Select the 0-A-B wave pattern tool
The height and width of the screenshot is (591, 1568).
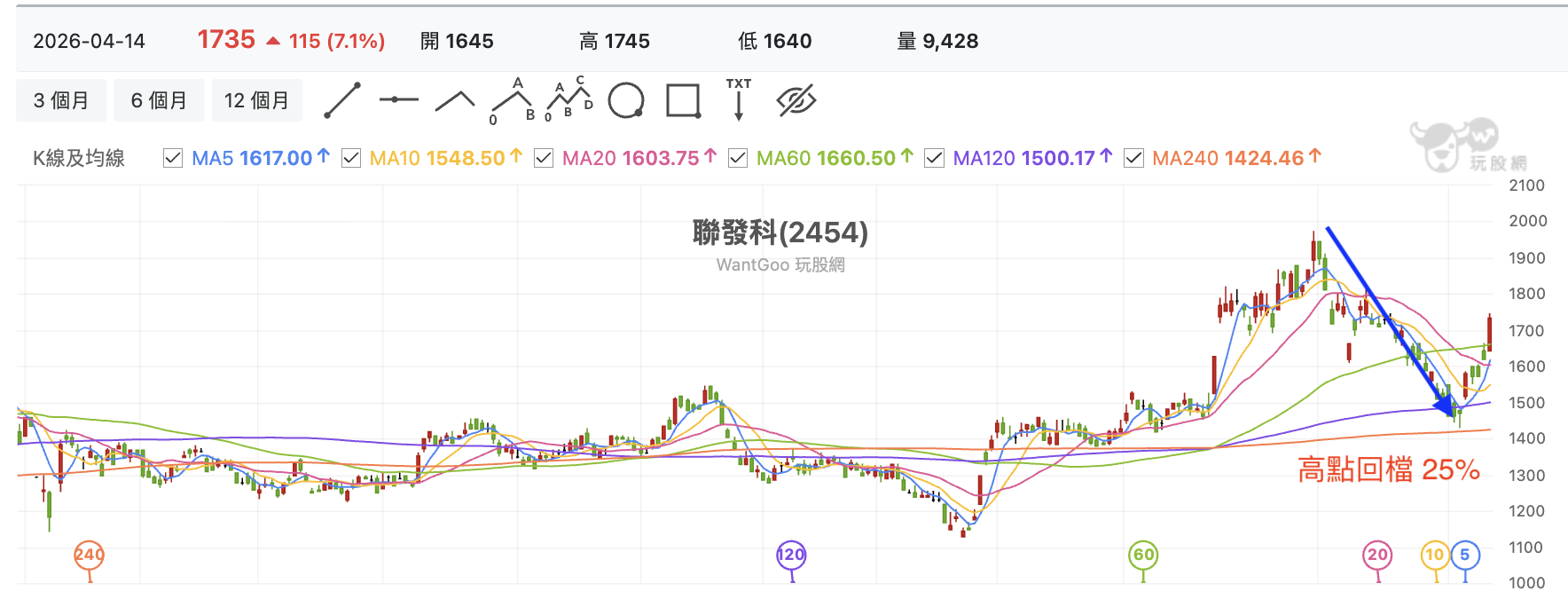point(513,100)
